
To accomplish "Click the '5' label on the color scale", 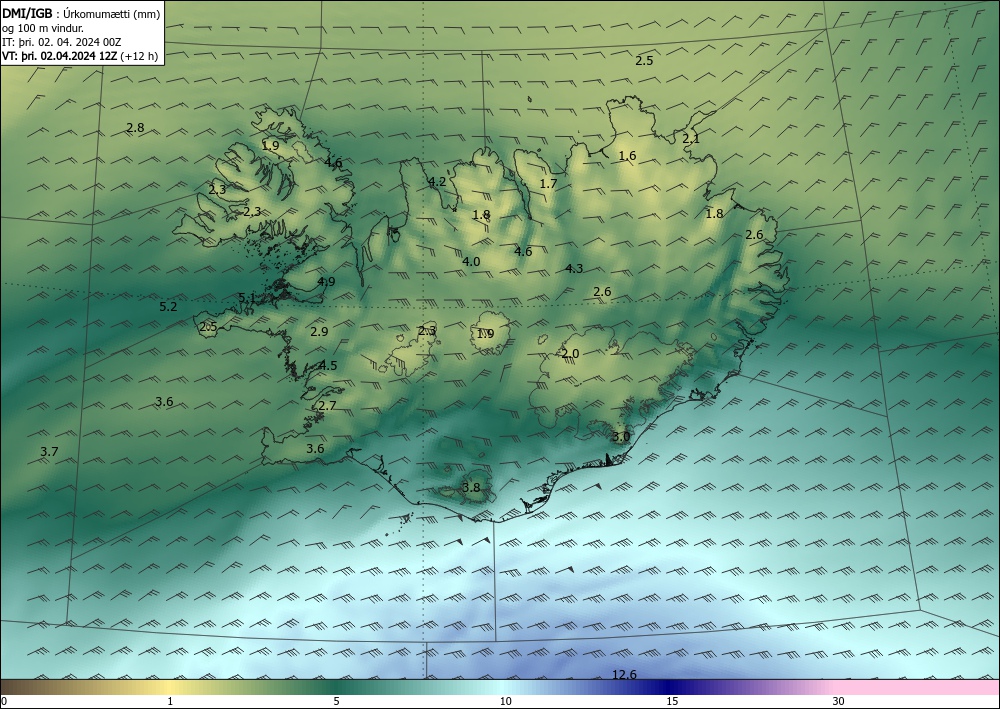I will (x=336, y=702).
